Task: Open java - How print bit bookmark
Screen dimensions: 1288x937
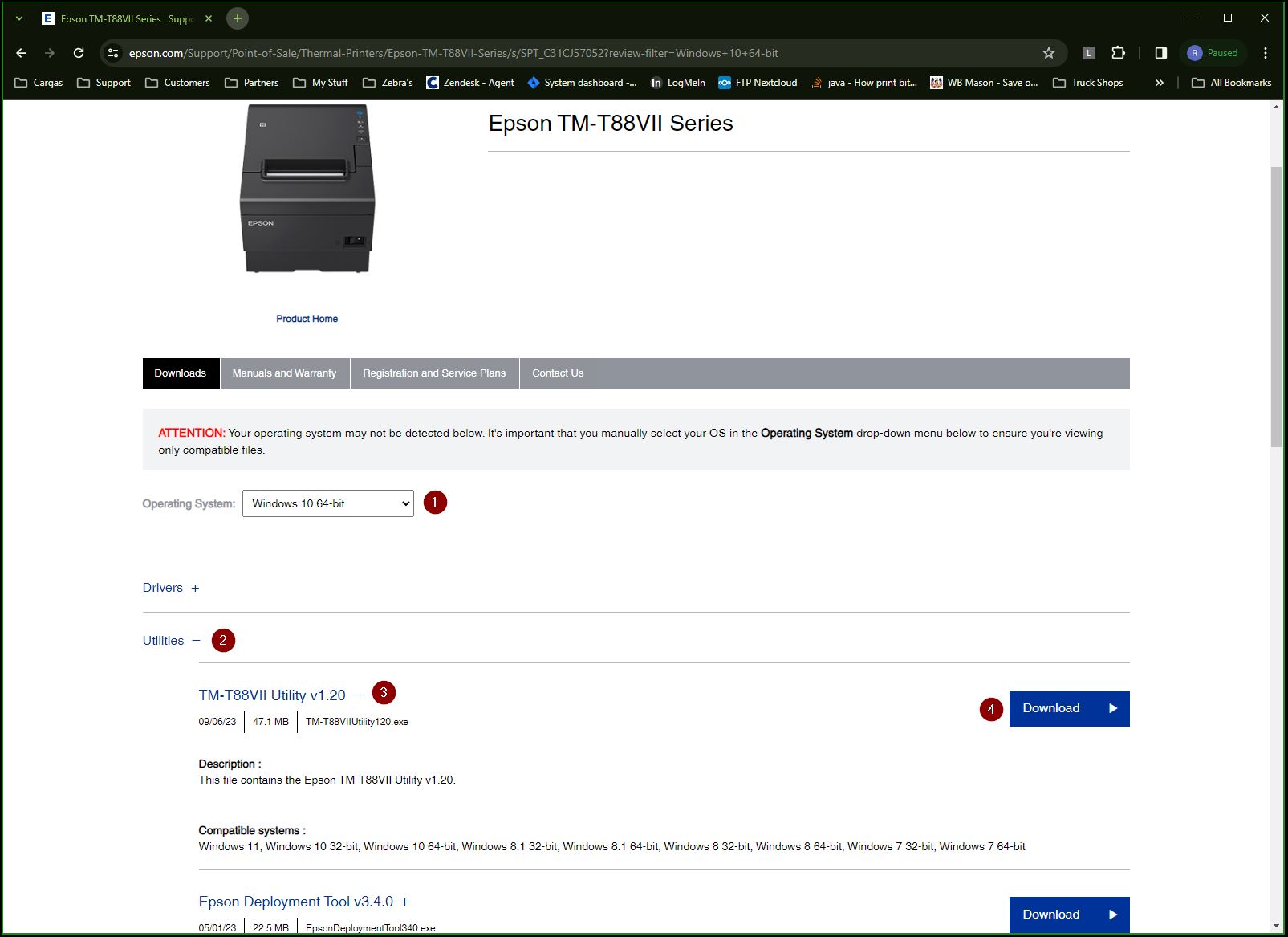Action: coord(863,83)
